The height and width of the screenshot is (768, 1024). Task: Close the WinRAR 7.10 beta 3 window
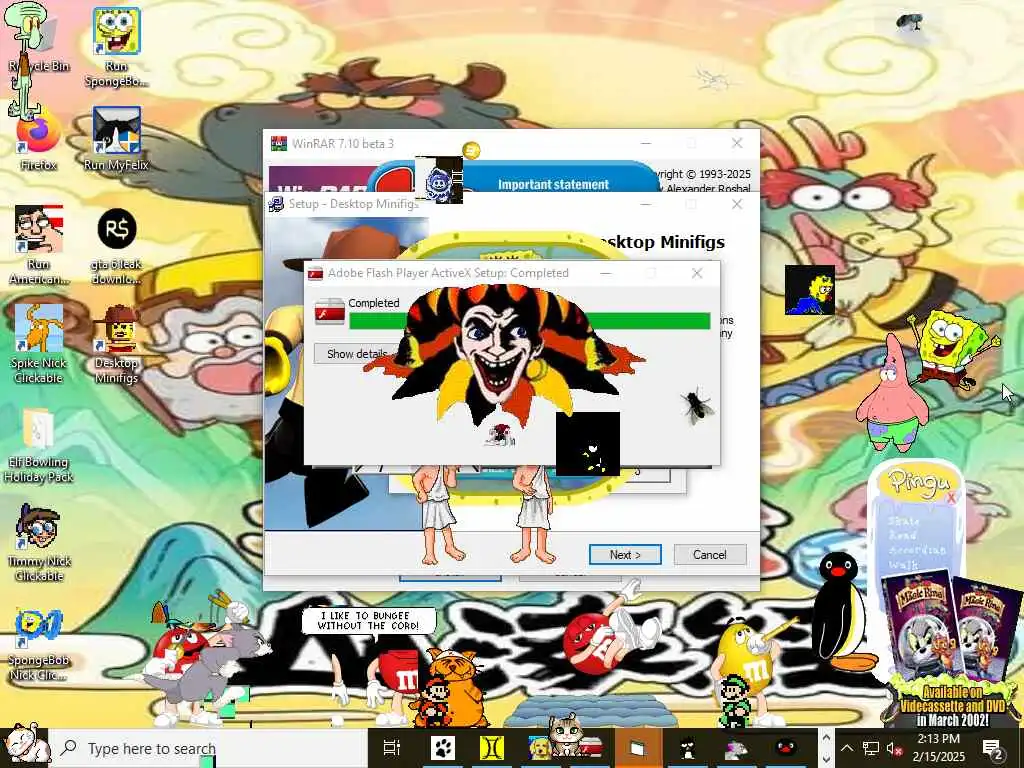point(737,143)
